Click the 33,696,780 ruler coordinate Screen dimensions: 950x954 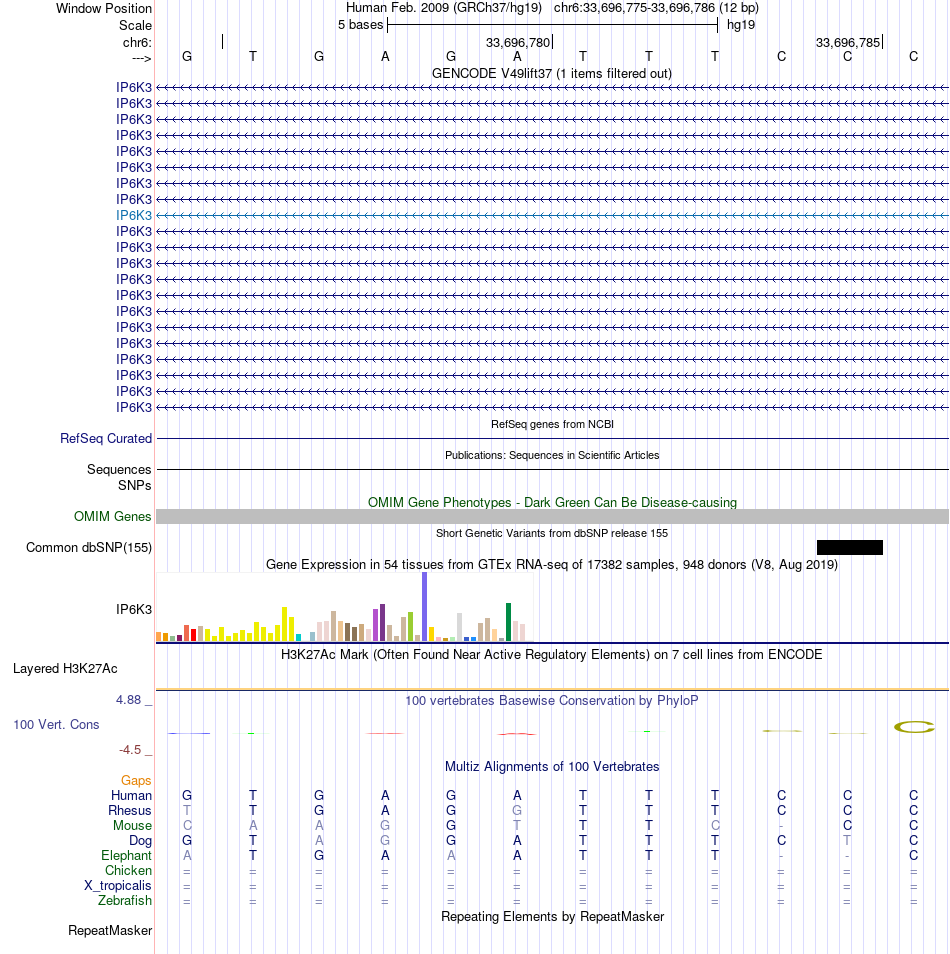point(517,43)
